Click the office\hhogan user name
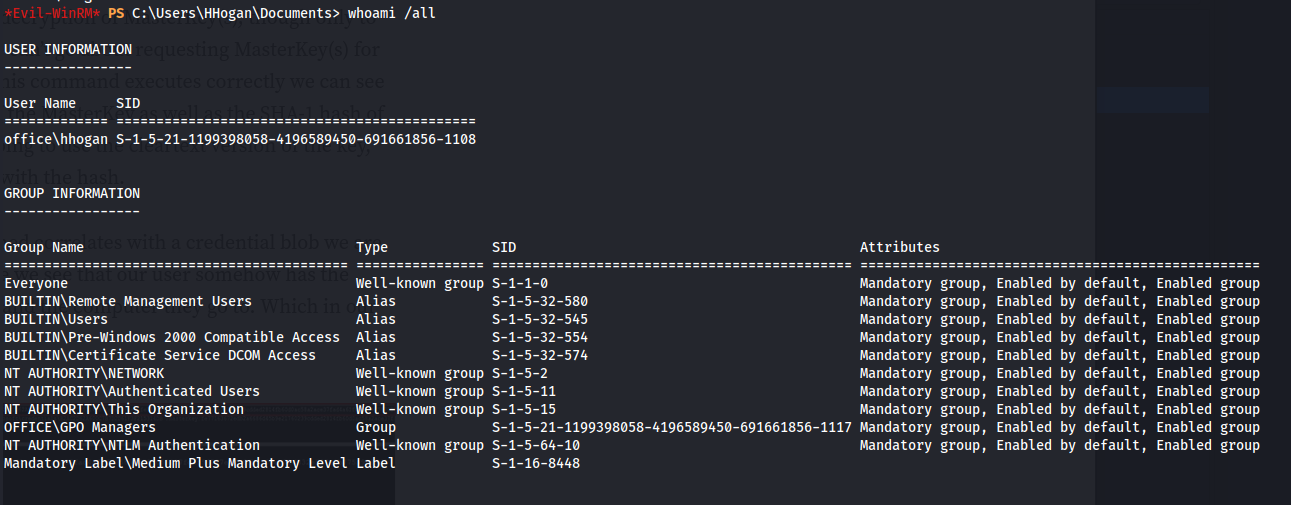The width and height of the screenshot is (1291, 505). pyautogui.click(x=56, y=139)
